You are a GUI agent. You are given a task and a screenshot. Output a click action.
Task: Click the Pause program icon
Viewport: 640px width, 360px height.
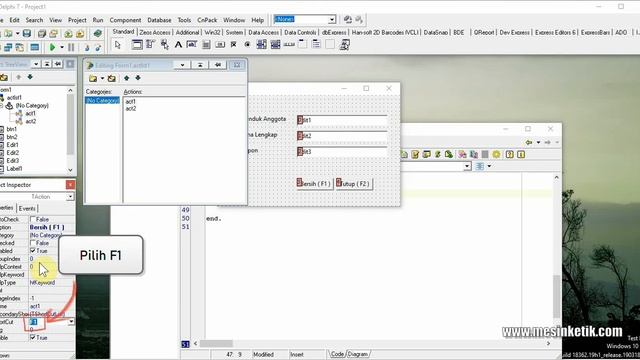pos(71,47)
